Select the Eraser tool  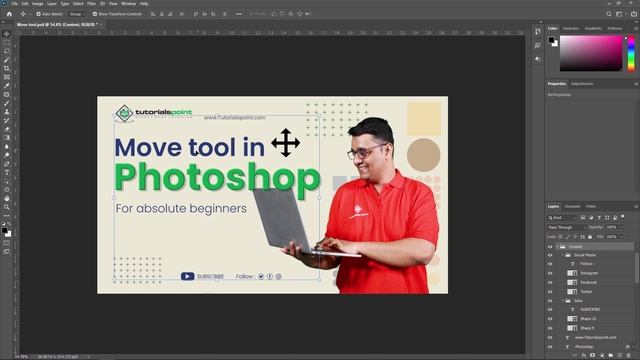tap(7, 129)
